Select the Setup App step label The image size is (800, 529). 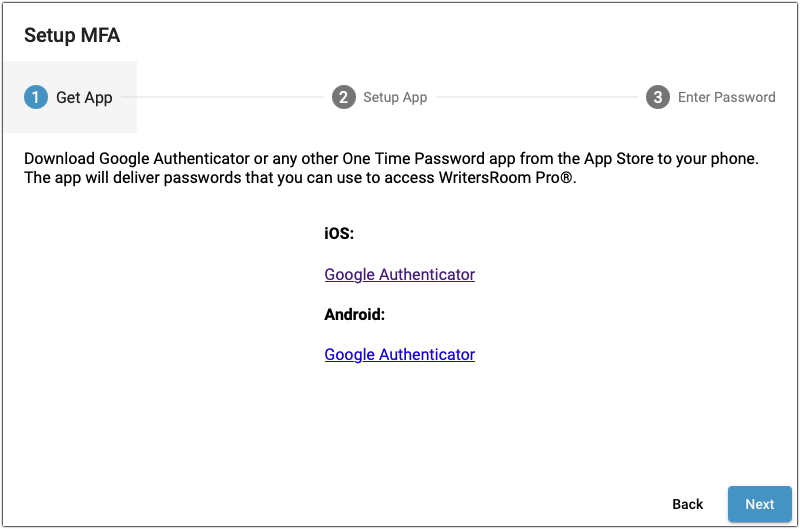pyautogui.click(x=395, y=97)
